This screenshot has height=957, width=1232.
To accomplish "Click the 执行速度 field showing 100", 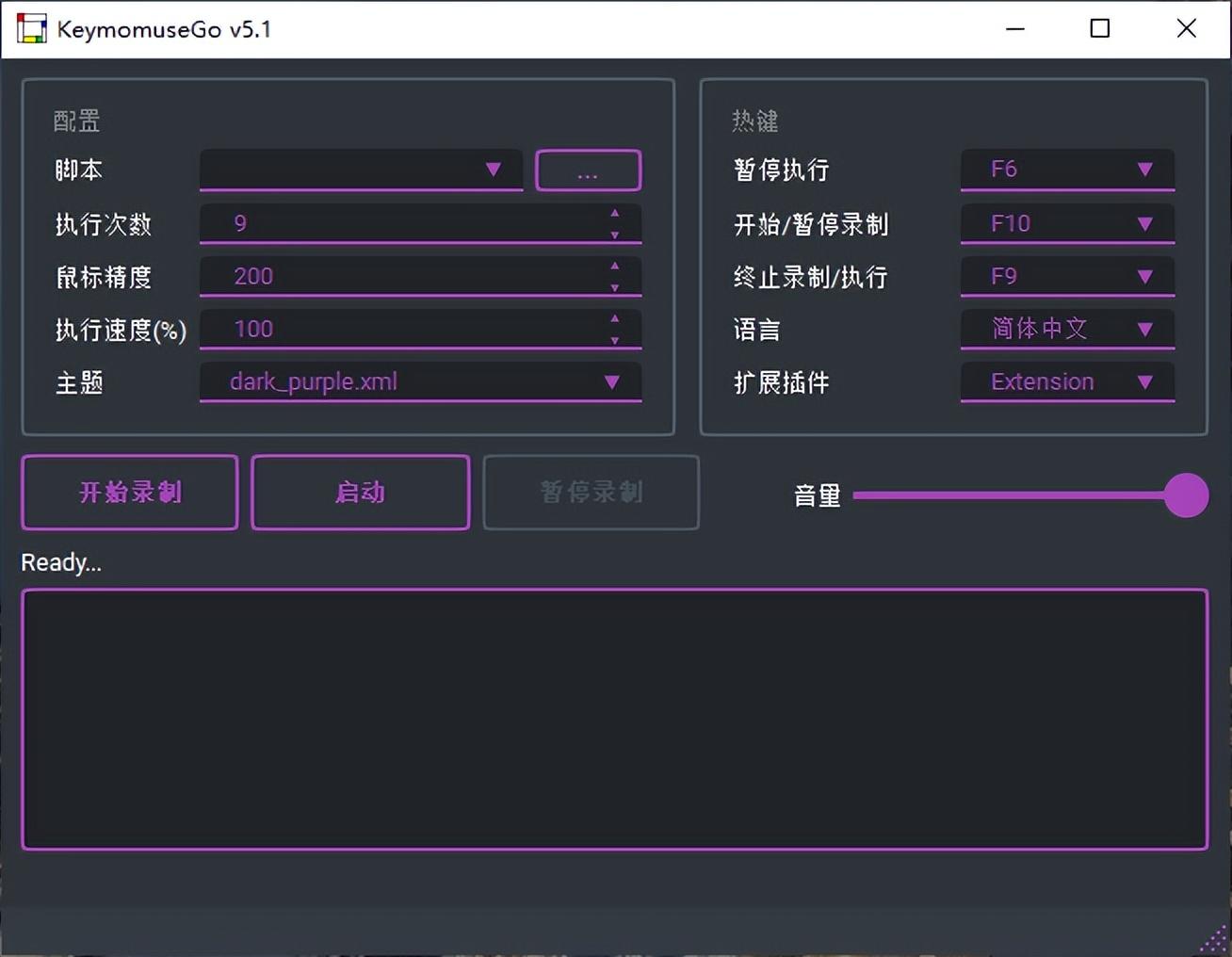I will 420,329.
